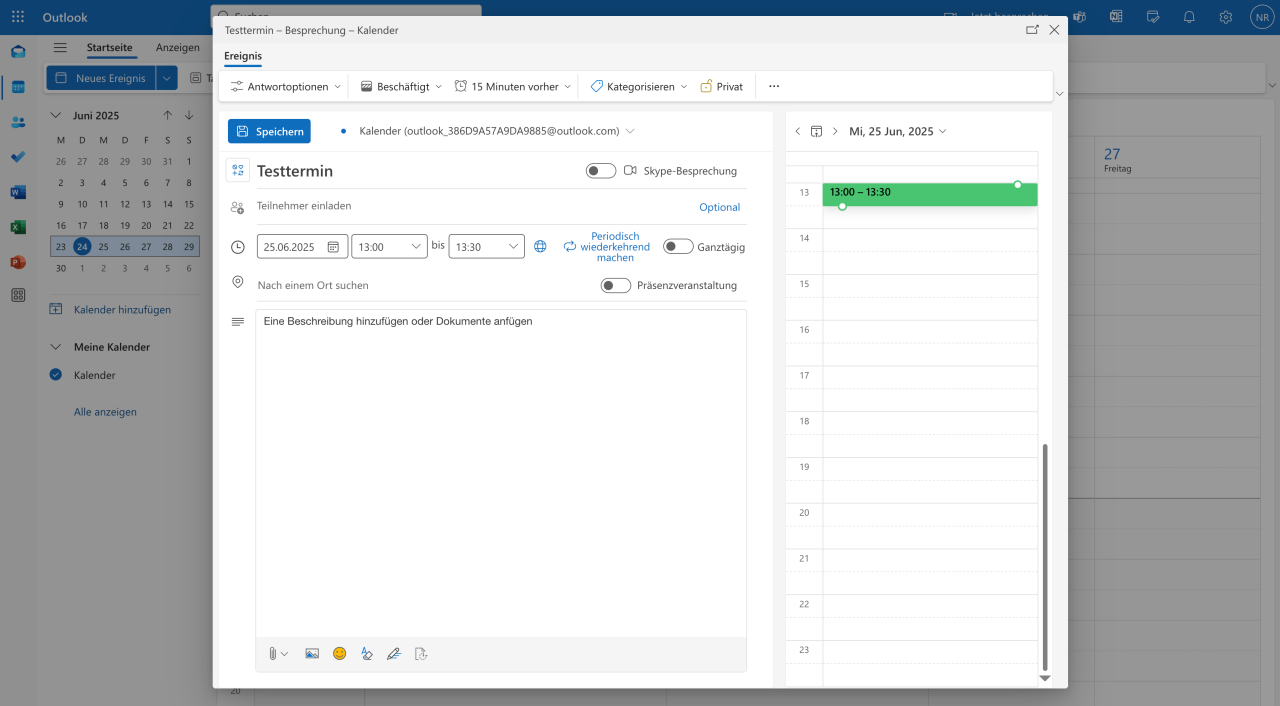Viewport: 1280px width, 706px height.
Task: Open the Neues Ereignis split dropdown arrow
Action: coord(167,78)
